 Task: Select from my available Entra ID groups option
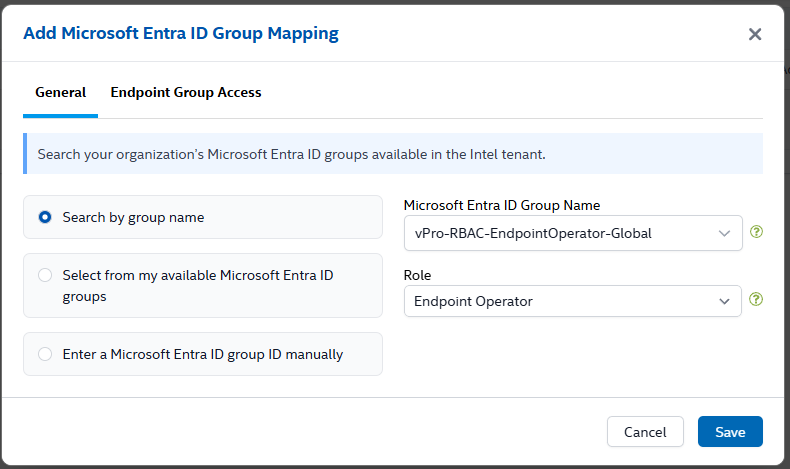tap(203, 286)
